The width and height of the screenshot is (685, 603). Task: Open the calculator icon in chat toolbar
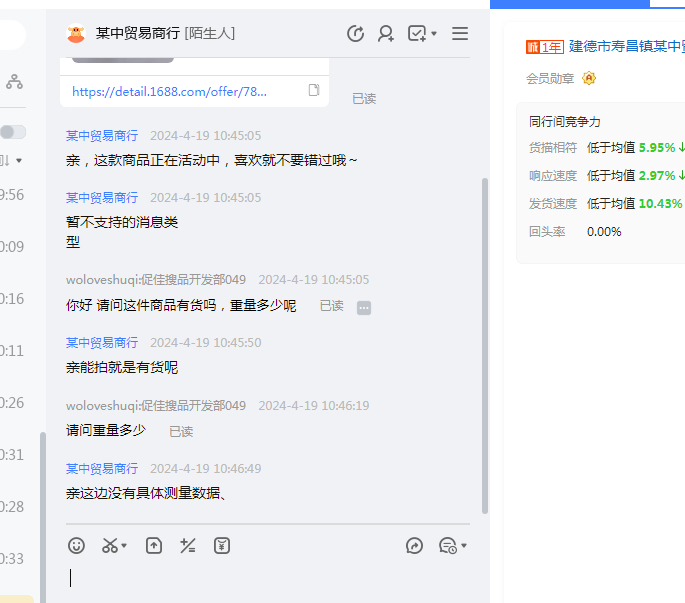pyautogui.click(x=187, y=545)
